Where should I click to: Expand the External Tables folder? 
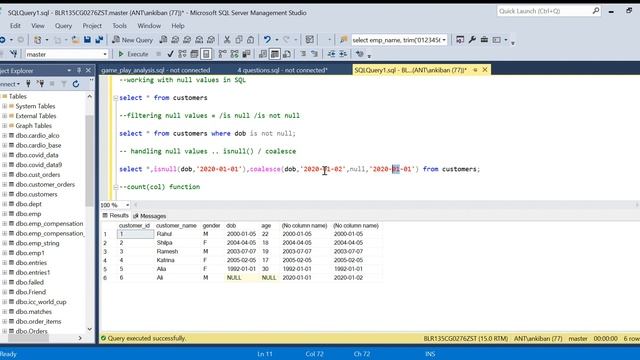[x=4, y=116]
